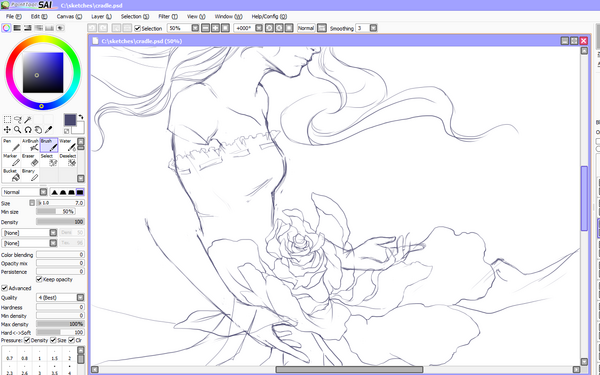600x375 pixels.
Task: Toggle the Selection checkbox
Action: click(x=137, y=28)
